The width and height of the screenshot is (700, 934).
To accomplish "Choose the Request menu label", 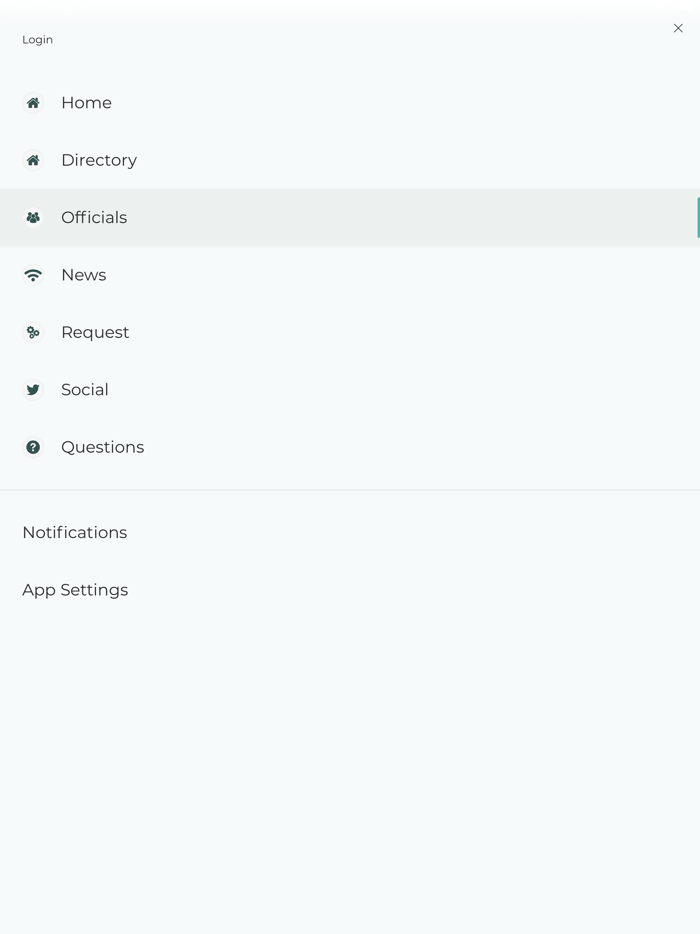I will pos(95,332).
